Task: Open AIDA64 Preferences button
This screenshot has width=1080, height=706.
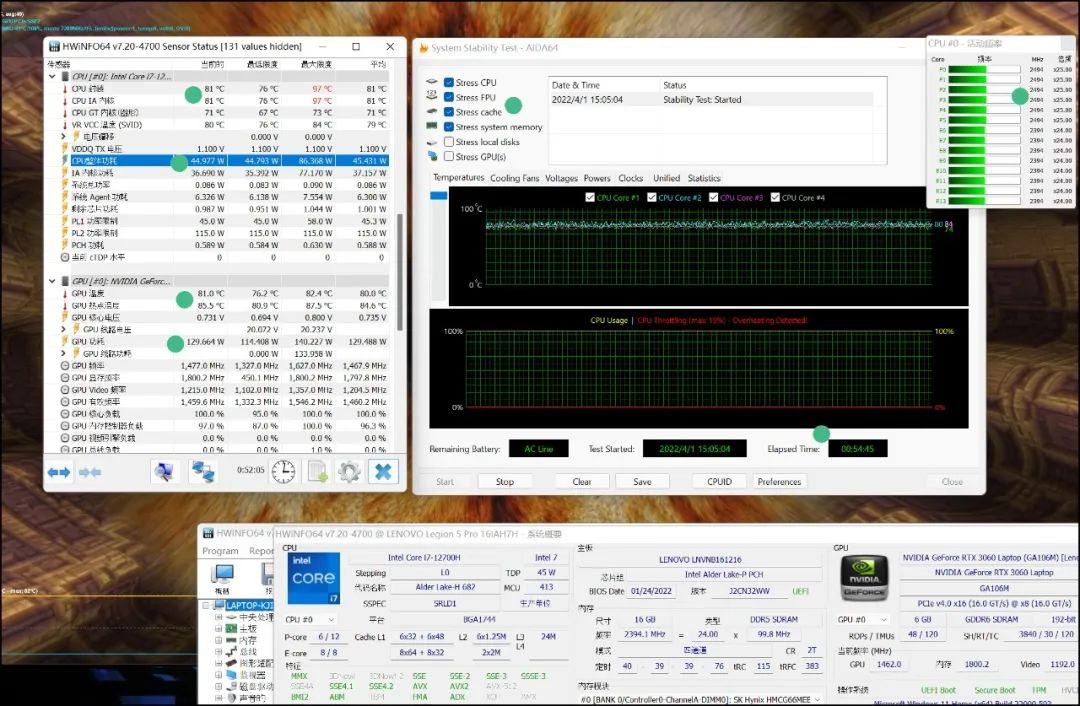Action: pyautogui.click(x=779, y=481)
